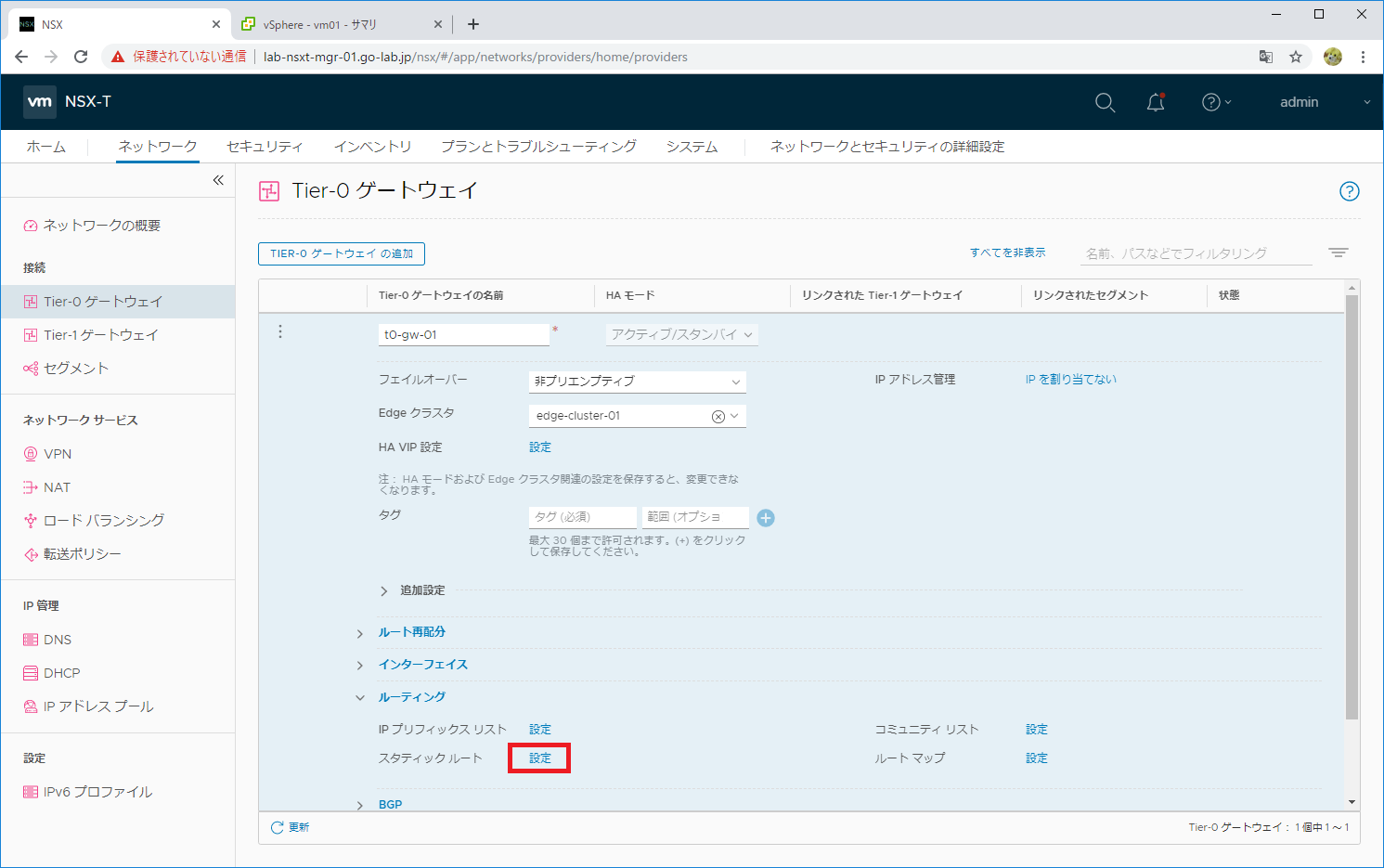Switch to the ホーム tab
The height and width of the screenshot is (868, 1384).
coord(46,147)
